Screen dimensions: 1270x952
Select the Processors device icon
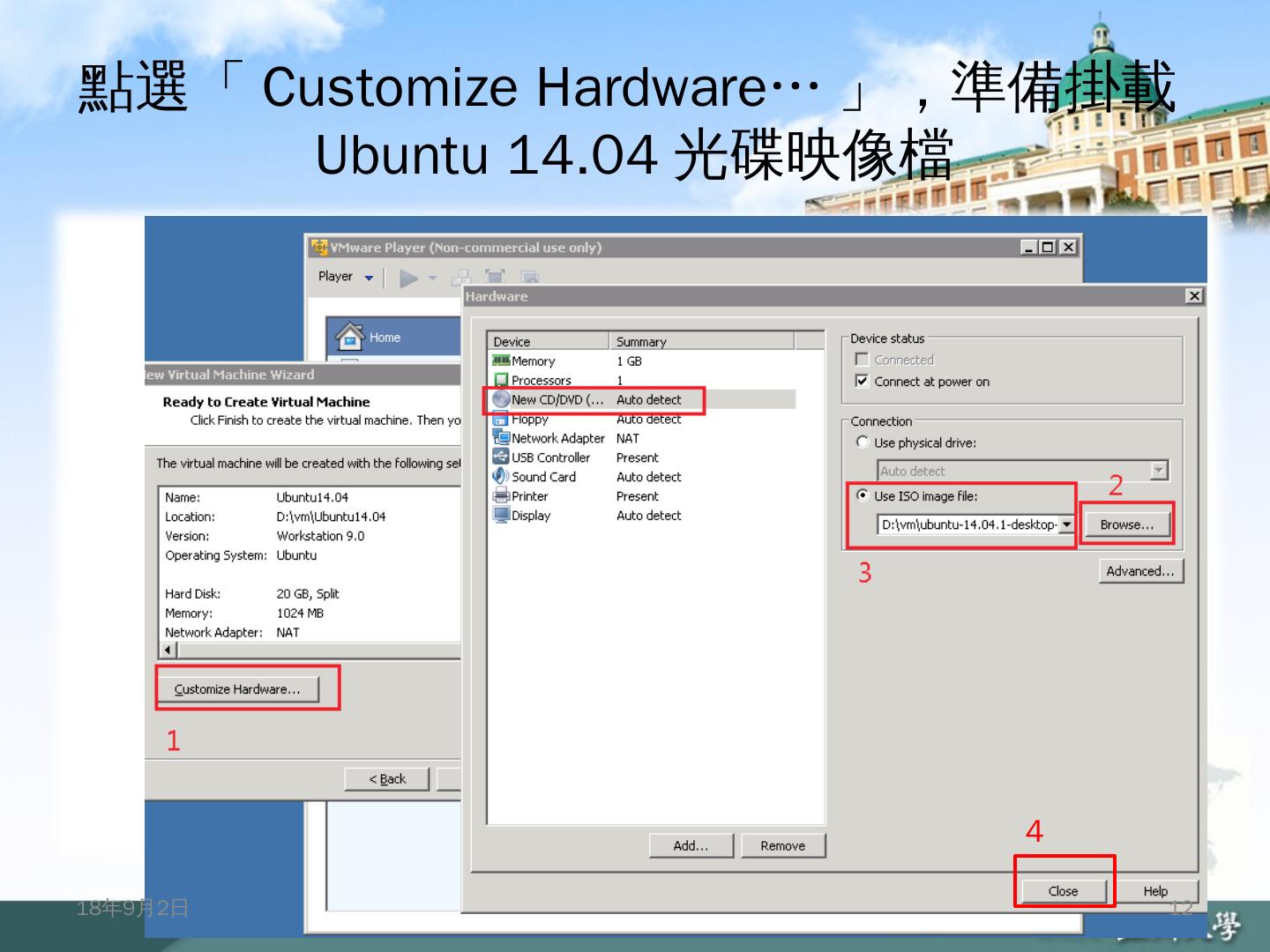pos(501,380)
